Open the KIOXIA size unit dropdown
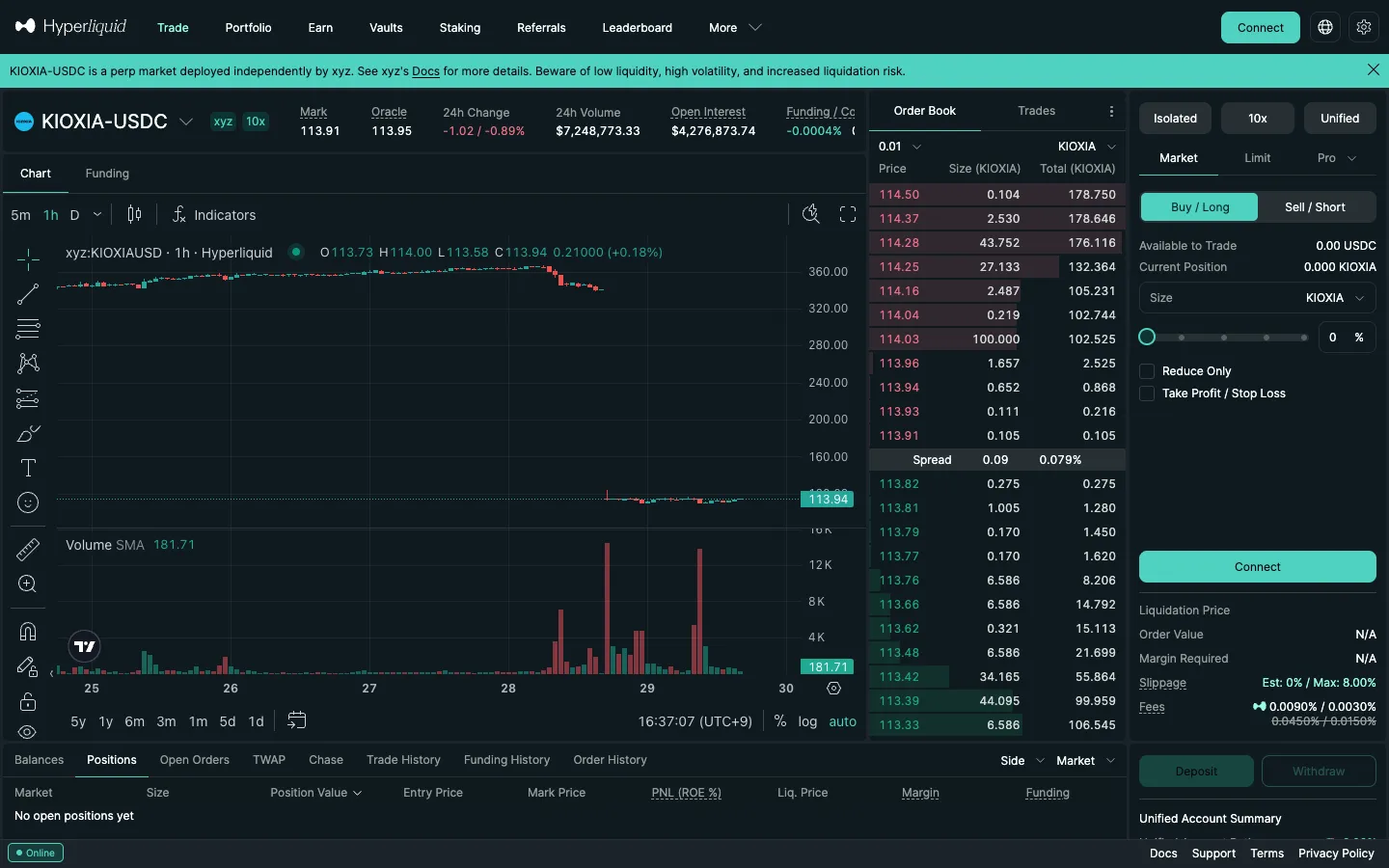This screenshot has height=868, width=1389. click(1336, 298)
